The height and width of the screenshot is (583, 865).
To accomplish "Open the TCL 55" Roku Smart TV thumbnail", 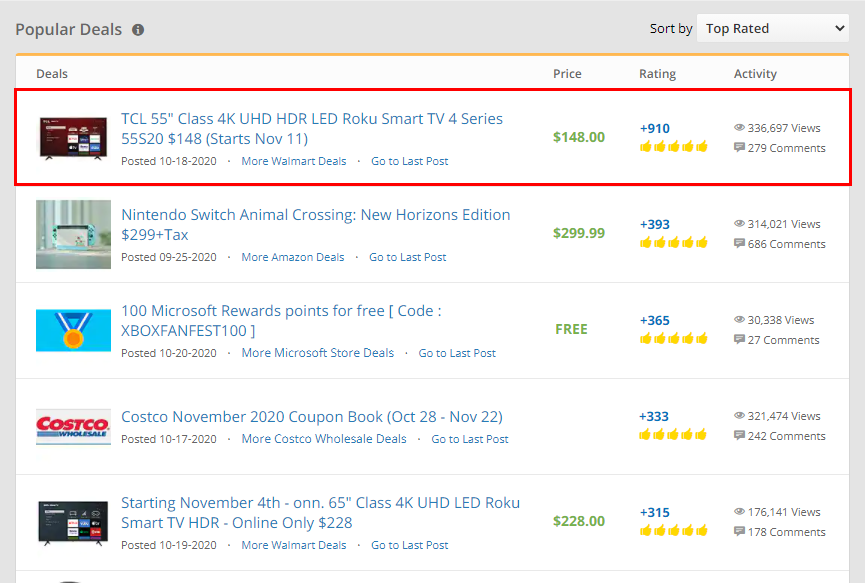I will tap(73, 138).
